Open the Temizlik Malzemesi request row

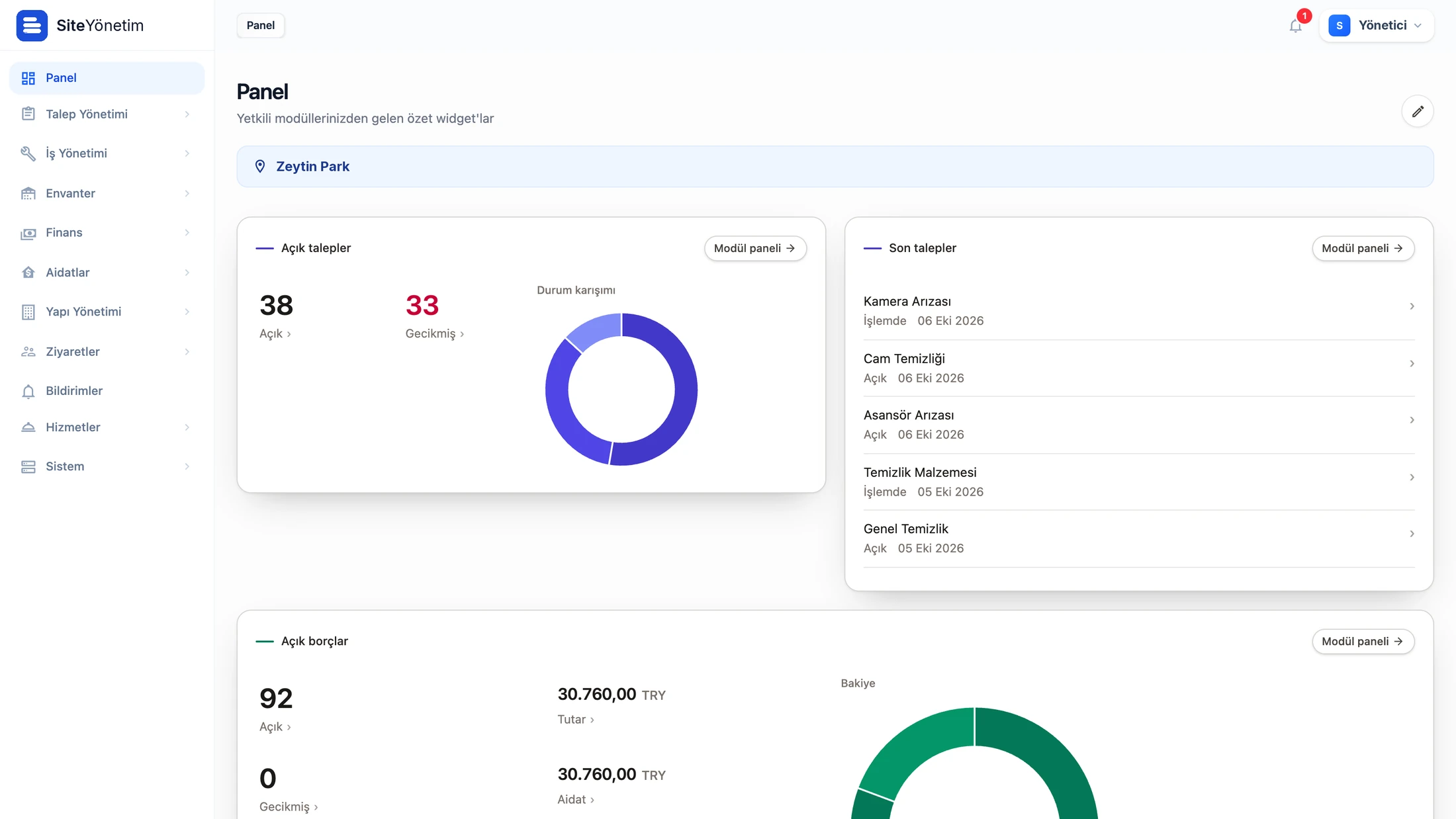click(1139, 482)
